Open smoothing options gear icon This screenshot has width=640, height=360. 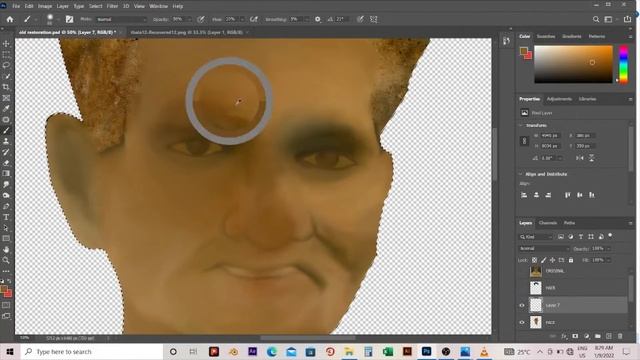(x=318, y=19)
